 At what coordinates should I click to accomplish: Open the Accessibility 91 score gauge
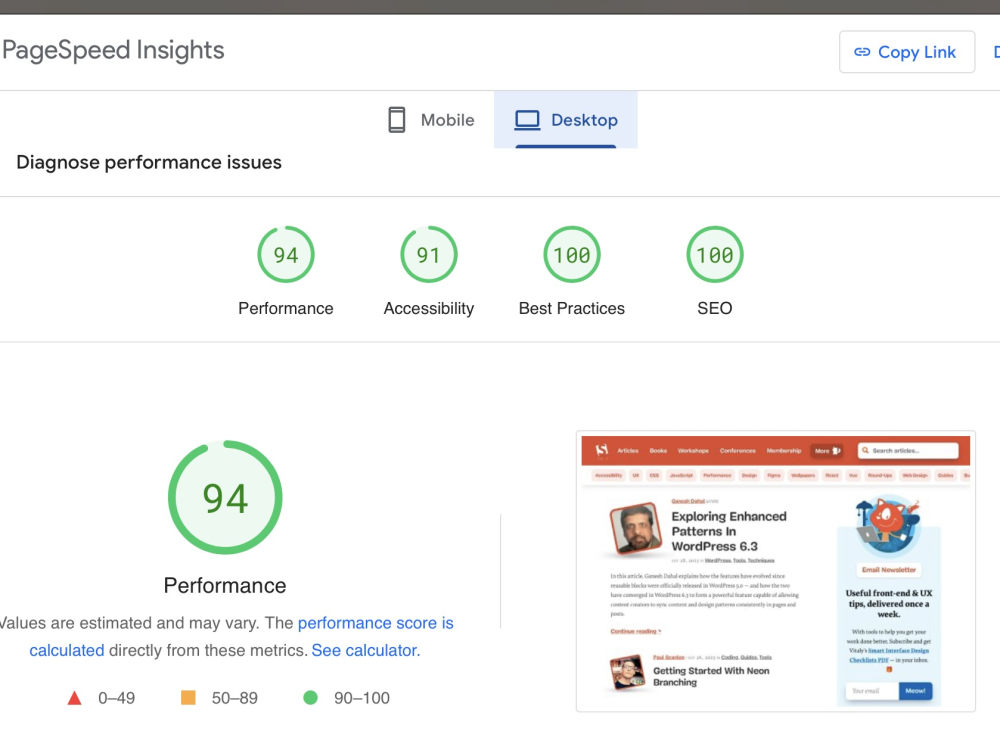pos(429,254)
